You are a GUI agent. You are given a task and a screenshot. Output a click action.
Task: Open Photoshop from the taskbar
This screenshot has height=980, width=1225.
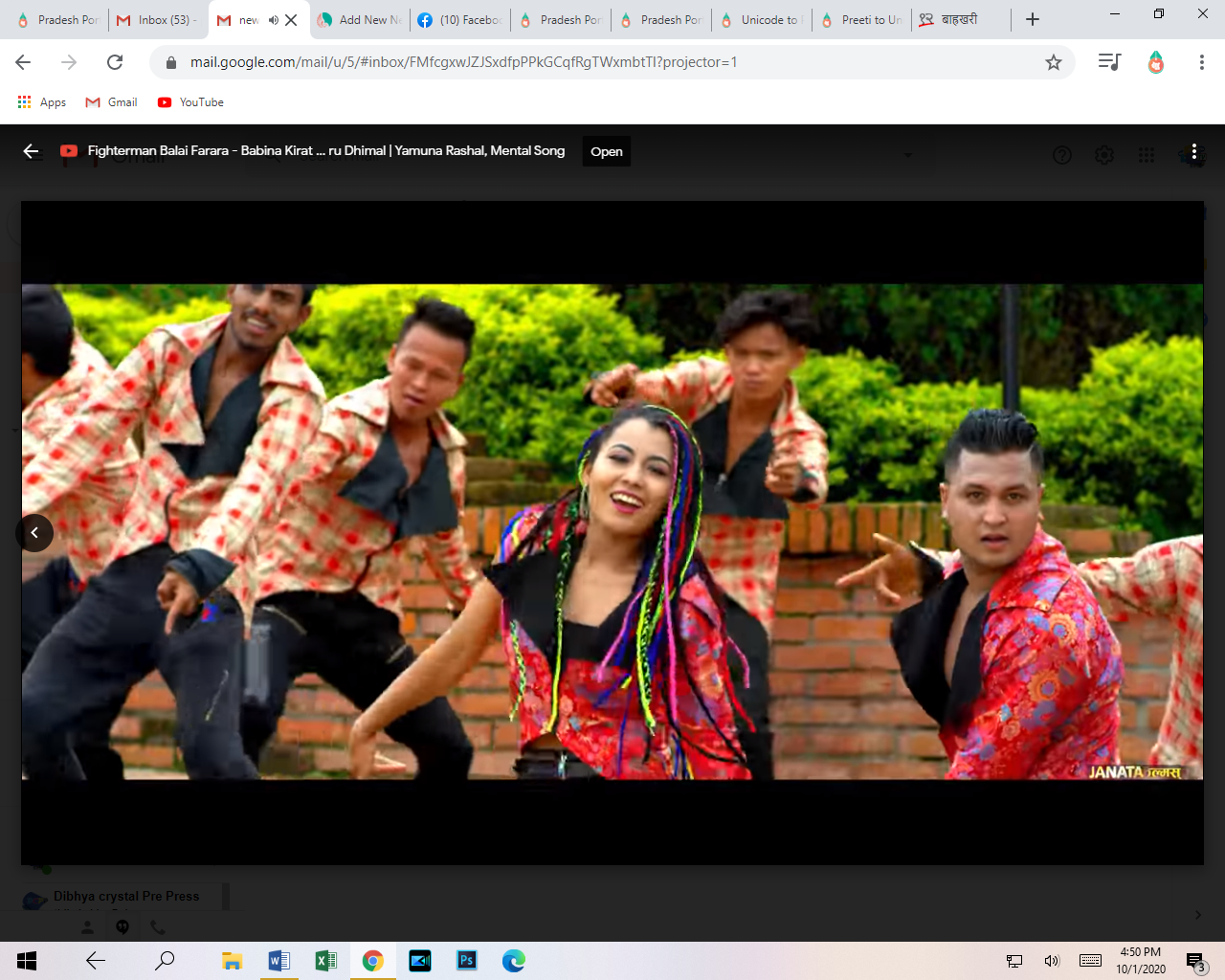coord(466,961)
